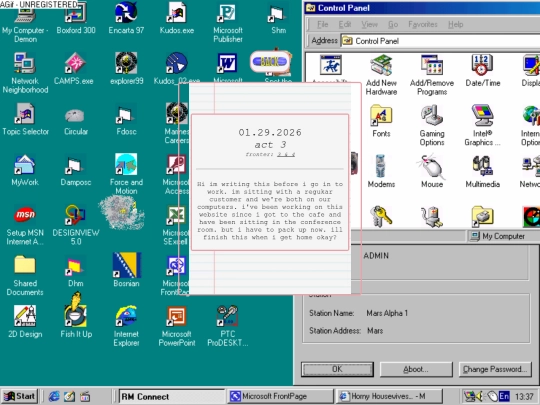Open Modems in Control Panel
Screen dimensions: 540x405
pyautogui.click(x=381, y=171)
